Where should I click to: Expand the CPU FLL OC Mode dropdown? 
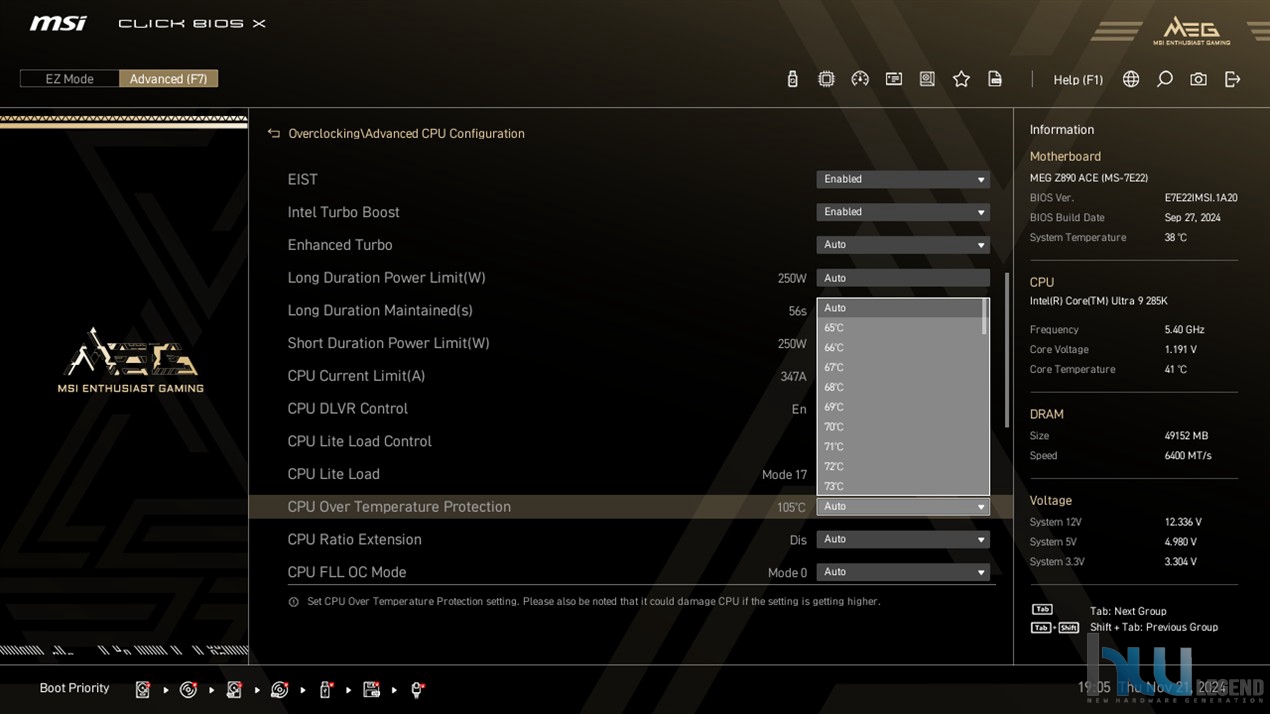903,572
